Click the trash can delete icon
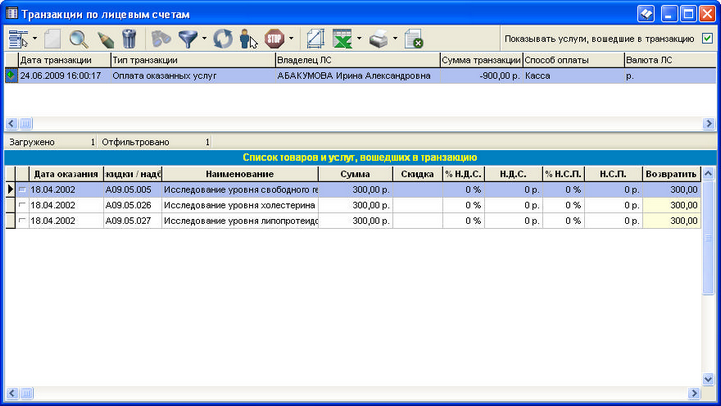 129,39
